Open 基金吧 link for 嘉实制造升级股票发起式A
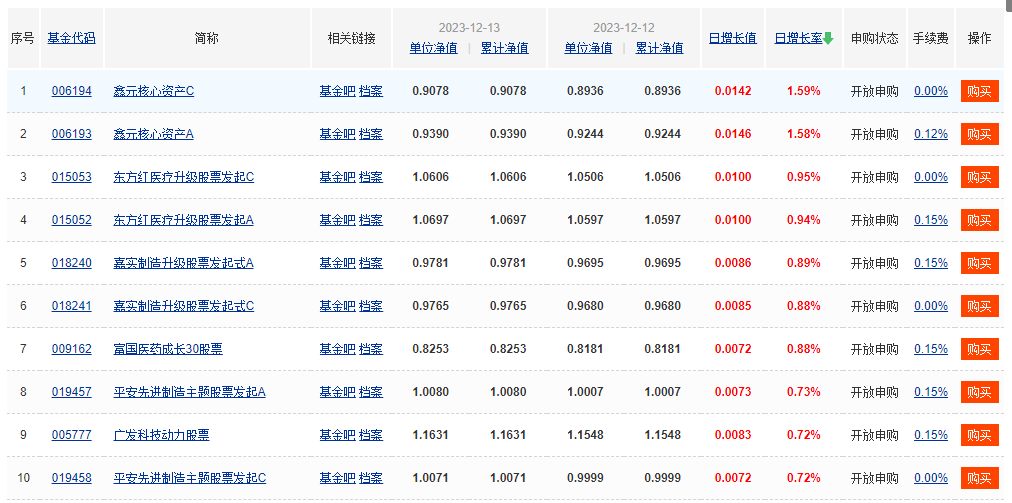Image resolution: width=1012 pixels, height=503 pixels. (338, 263)
